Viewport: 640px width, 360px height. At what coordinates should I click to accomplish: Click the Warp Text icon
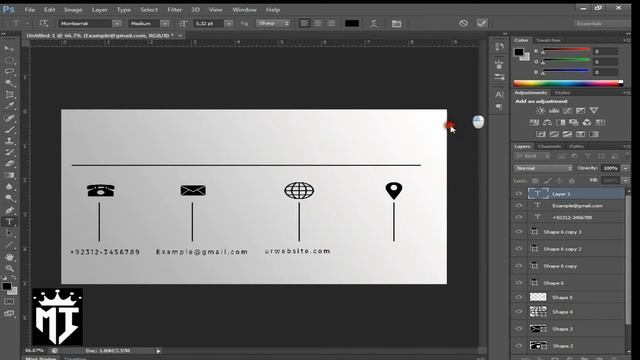(x=373, y=24)
